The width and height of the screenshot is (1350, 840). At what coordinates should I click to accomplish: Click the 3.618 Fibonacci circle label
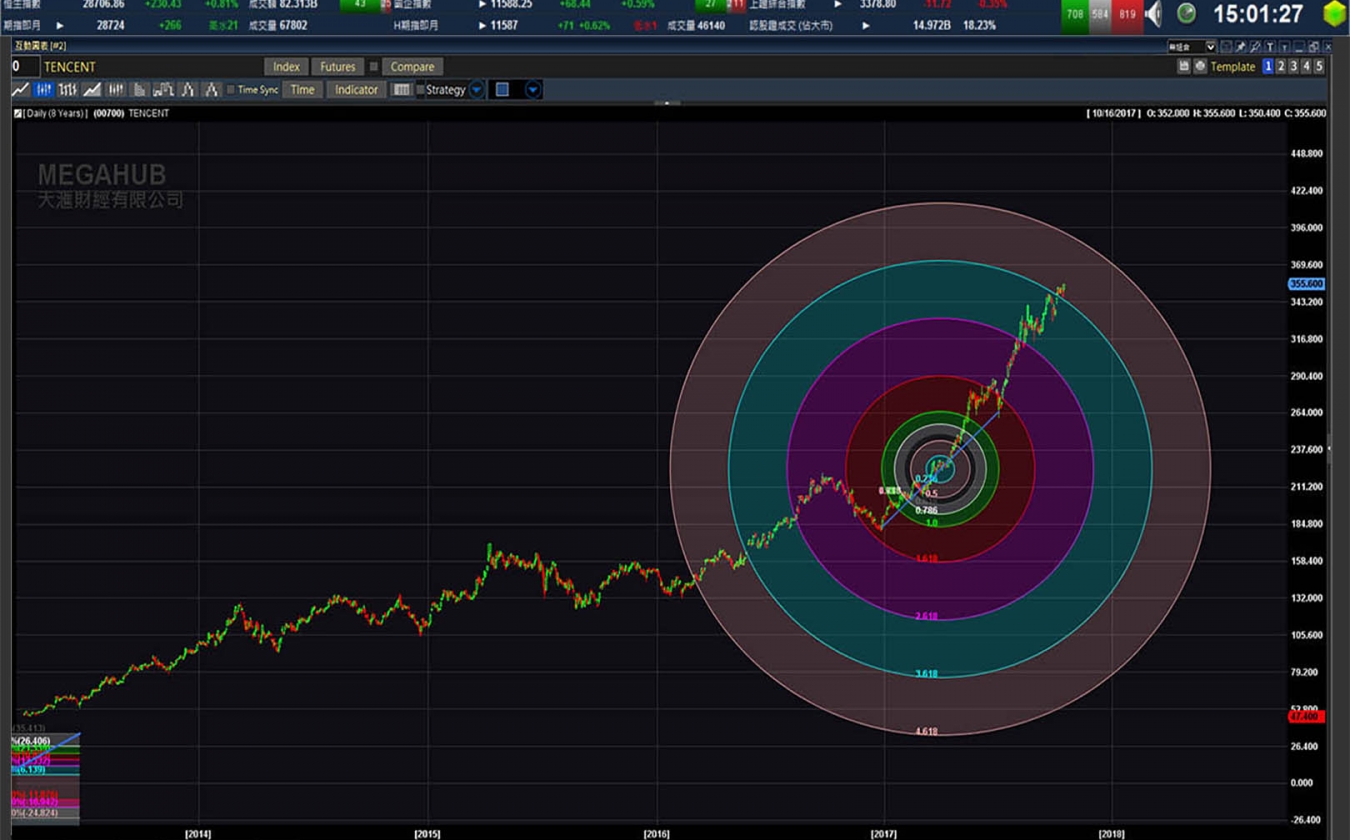click(x=926, y=674)
